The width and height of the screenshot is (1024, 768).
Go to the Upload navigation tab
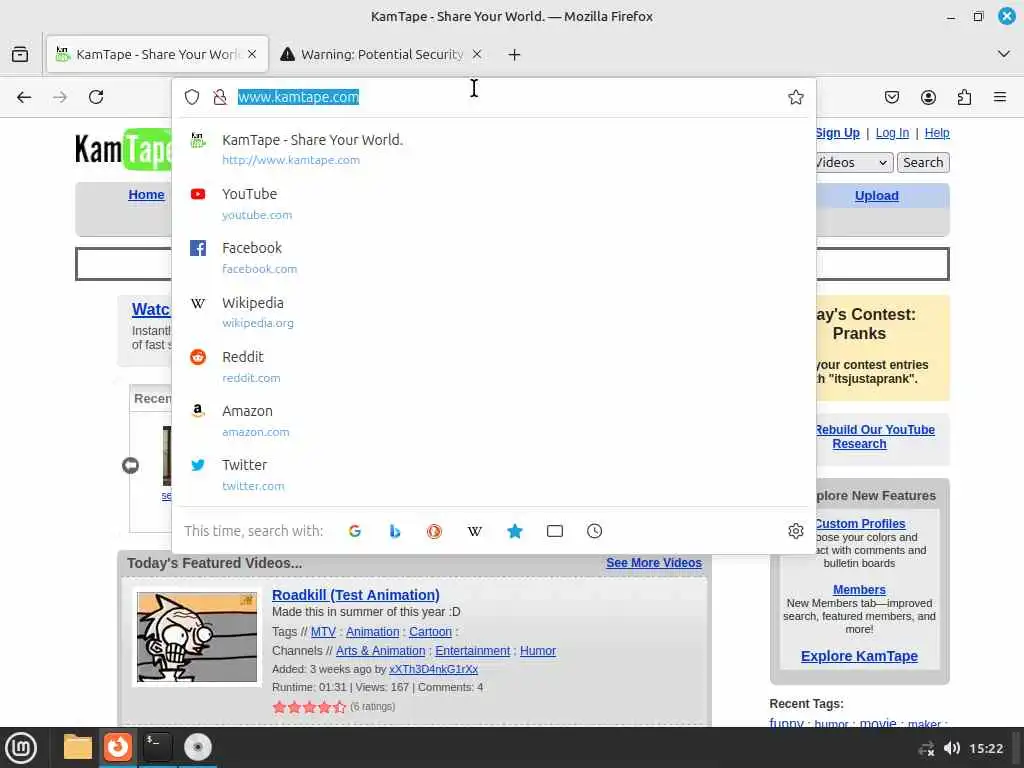pos(876,195)
